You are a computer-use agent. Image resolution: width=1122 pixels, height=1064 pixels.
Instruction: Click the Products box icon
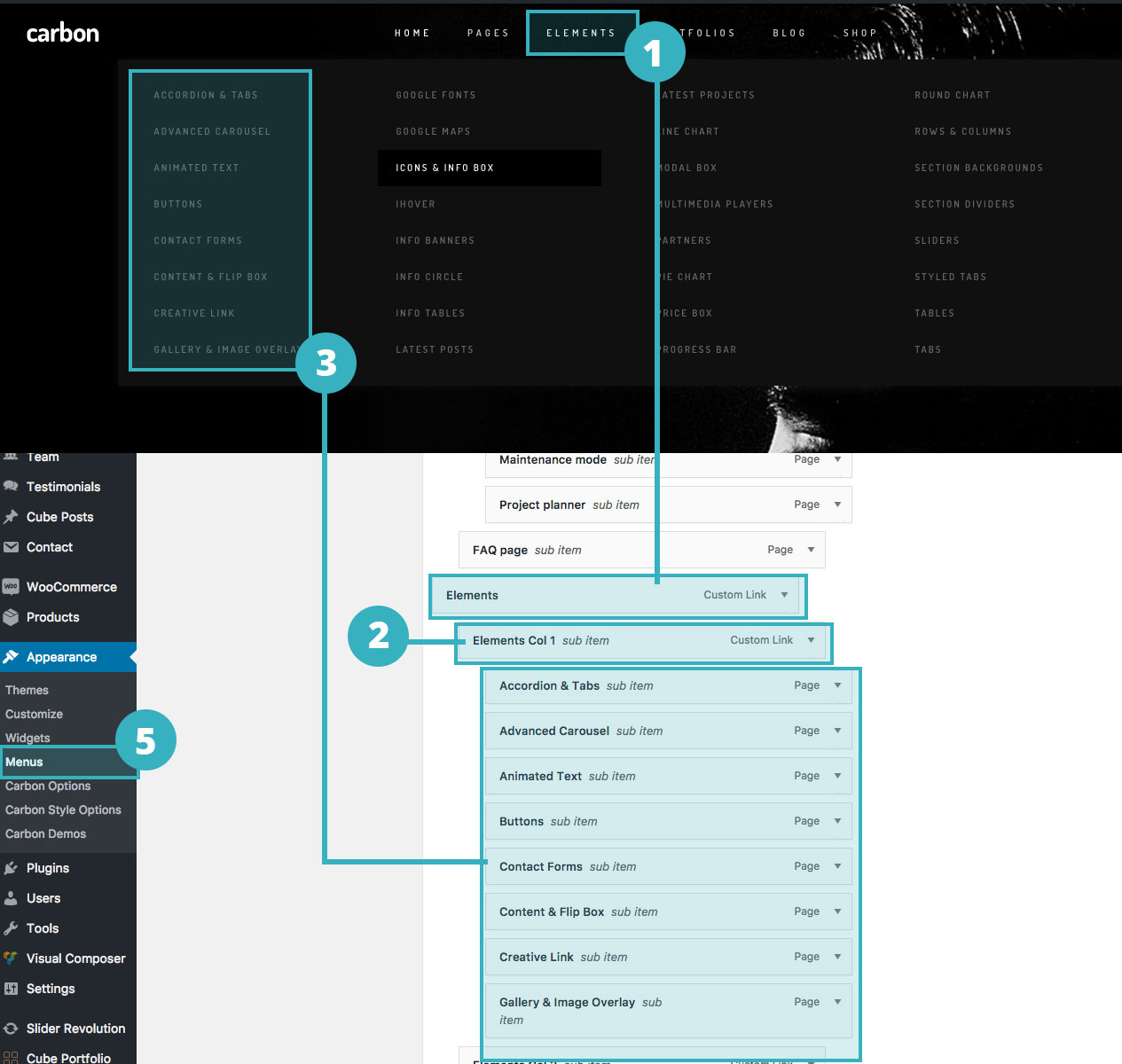point(11,617)
